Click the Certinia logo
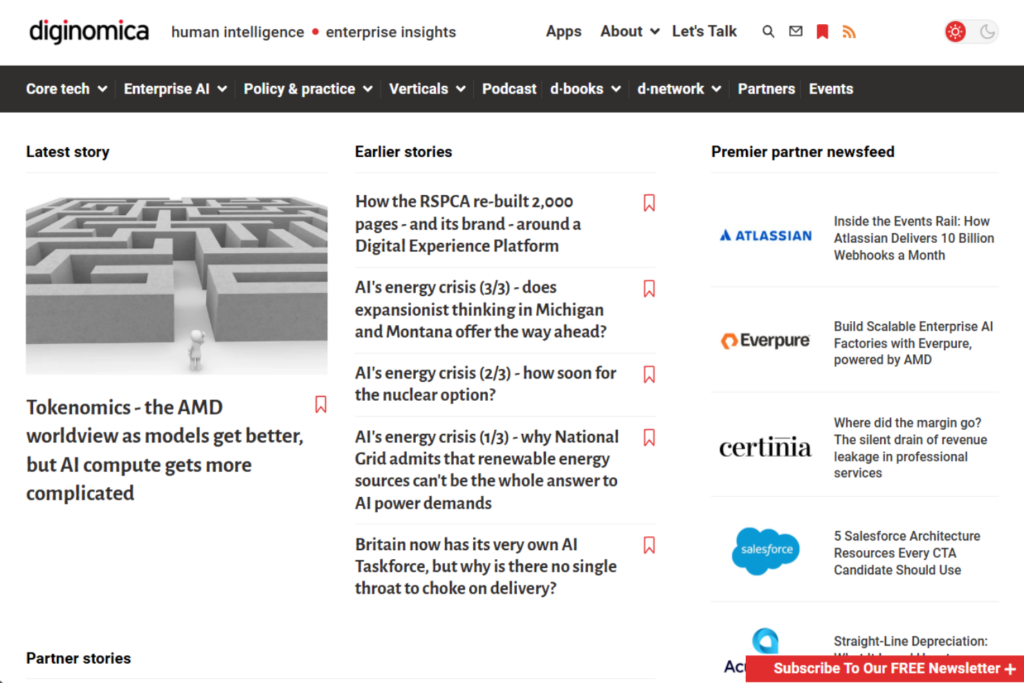 click(765, 447)
